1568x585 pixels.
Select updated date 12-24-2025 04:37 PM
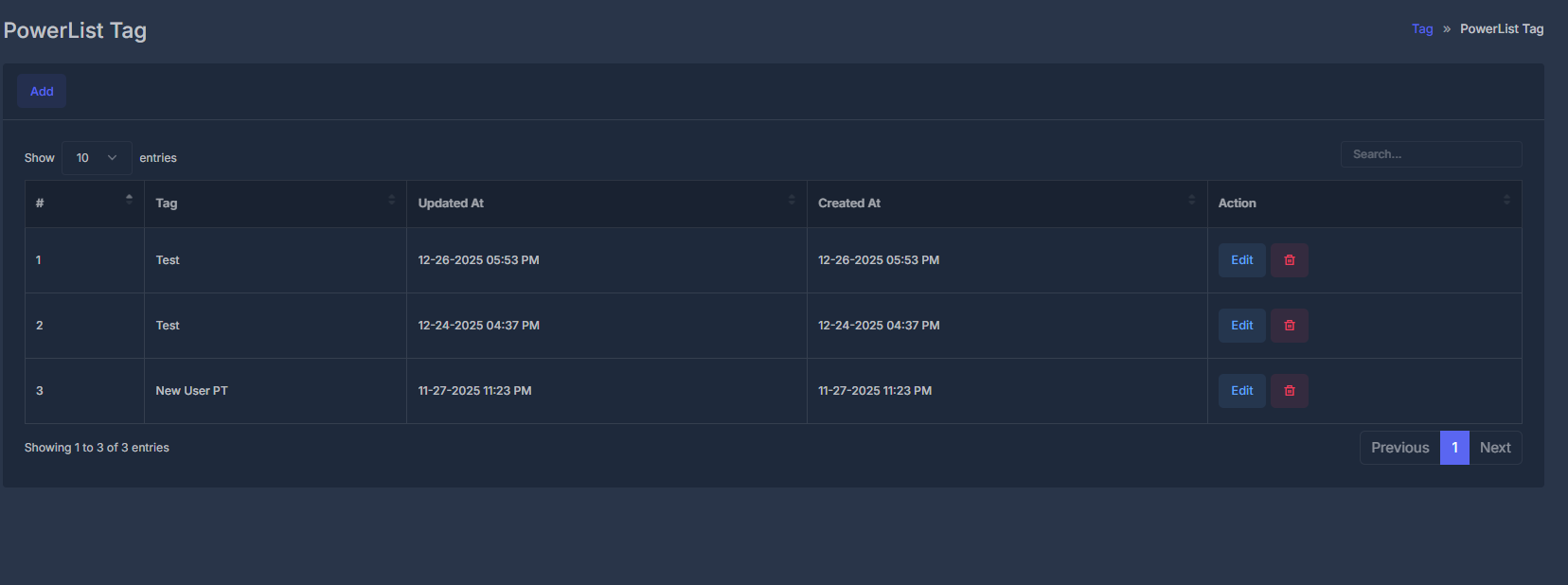coord(479,326)
